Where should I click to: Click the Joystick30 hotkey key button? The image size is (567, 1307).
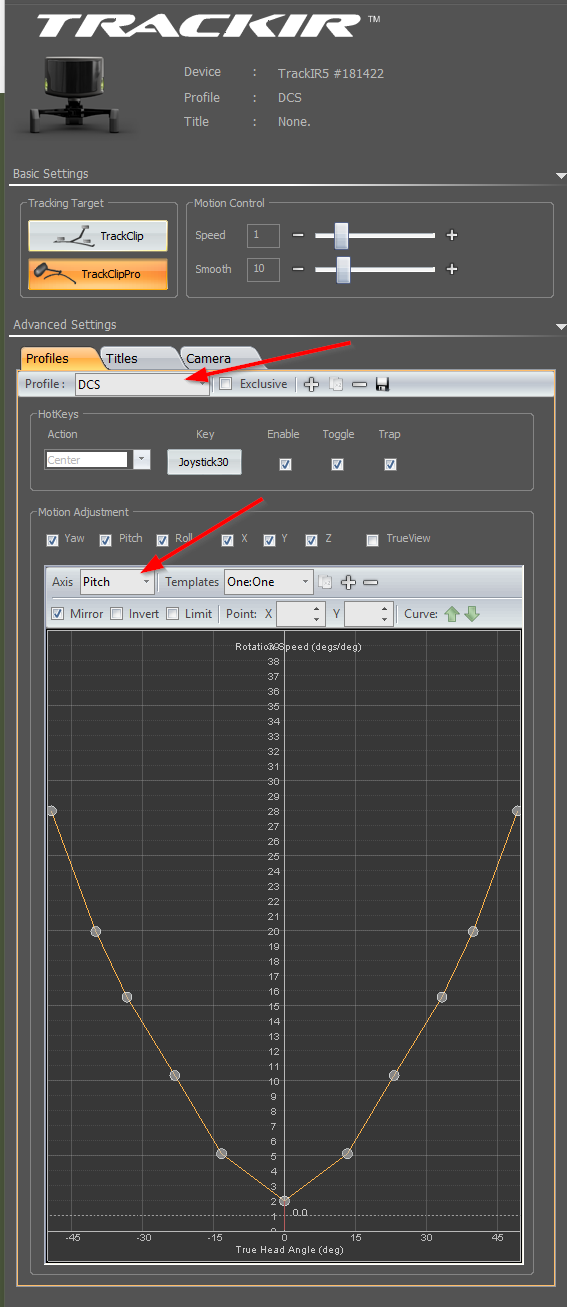click(x=204, y=462)
